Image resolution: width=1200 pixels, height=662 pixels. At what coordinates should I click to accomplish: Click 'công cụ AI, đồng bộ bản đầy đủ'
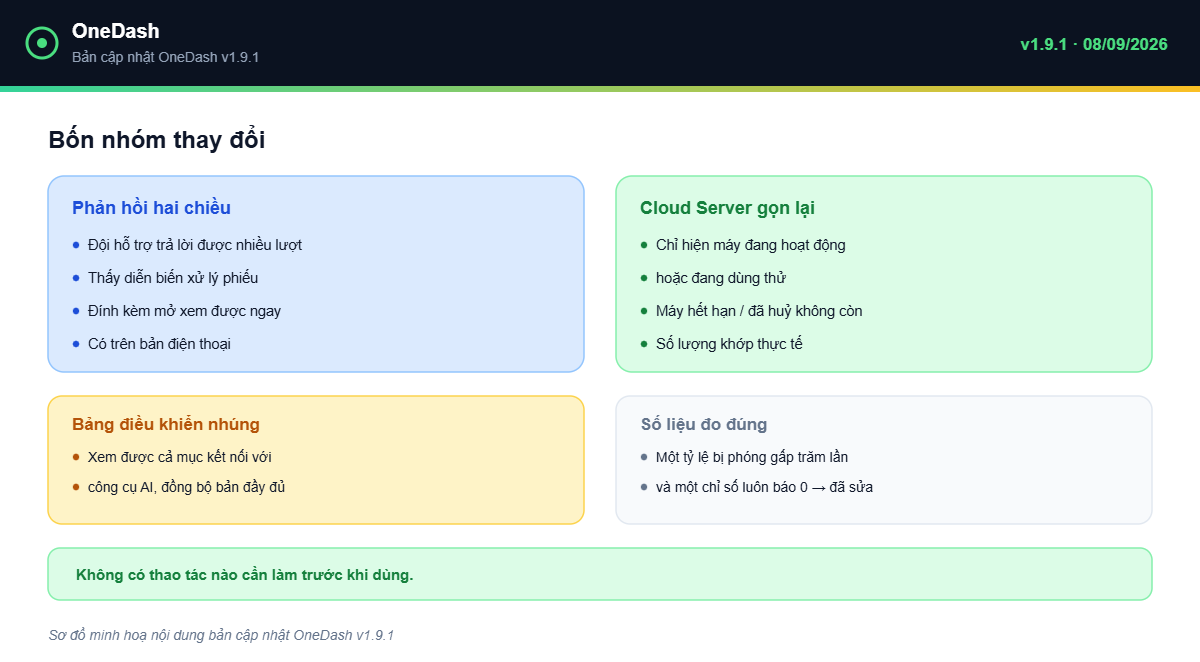point(187,487)
